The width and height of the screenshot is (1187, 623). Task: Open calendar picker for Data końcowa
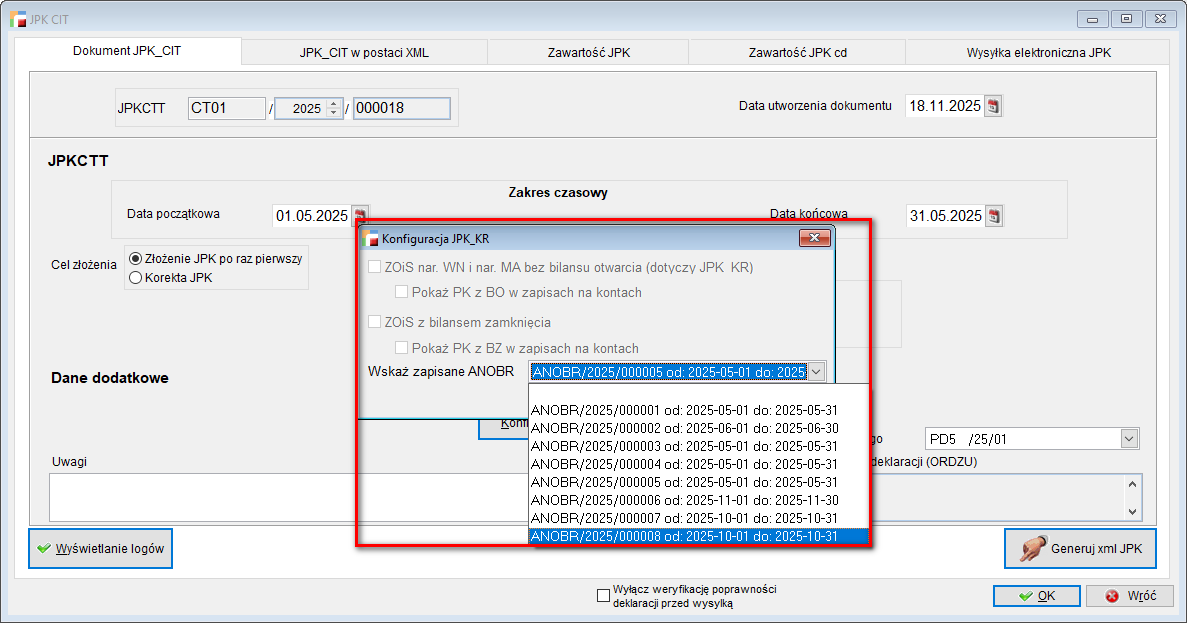pos(993,216)
